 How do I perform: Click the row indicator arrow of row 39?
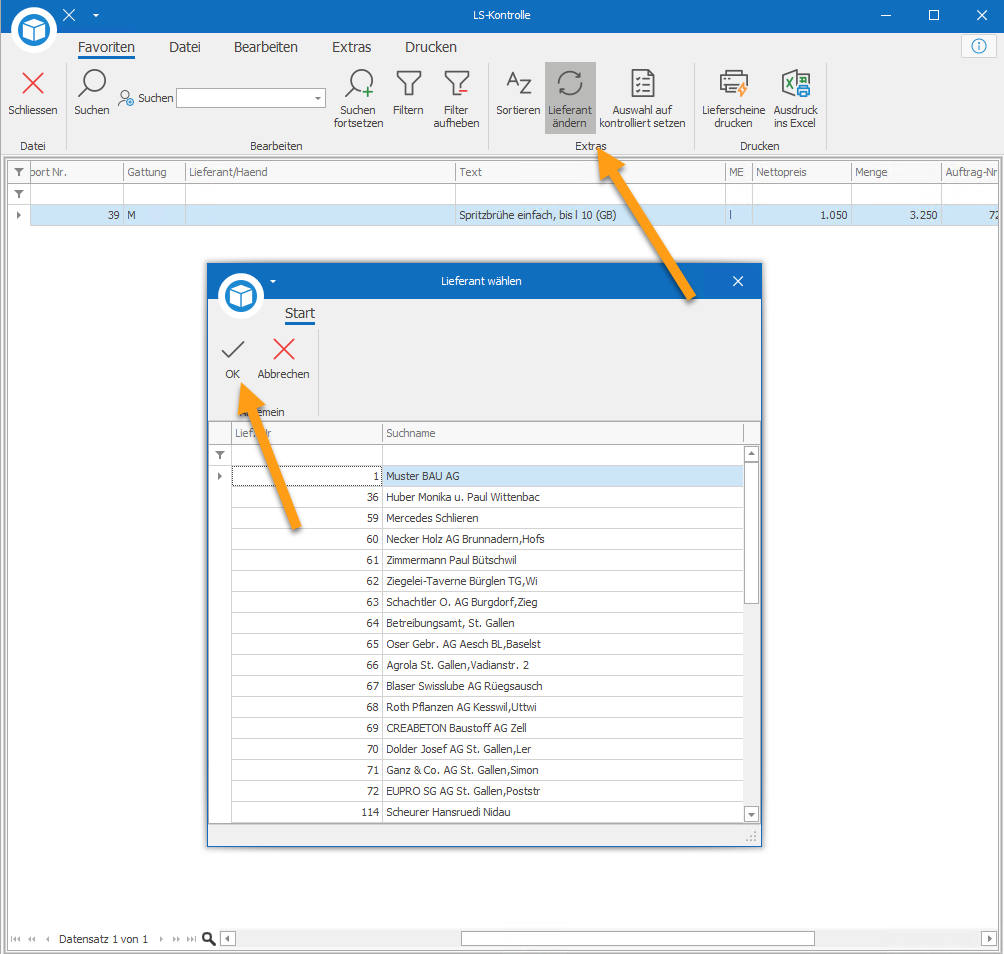tap(19, 215)
